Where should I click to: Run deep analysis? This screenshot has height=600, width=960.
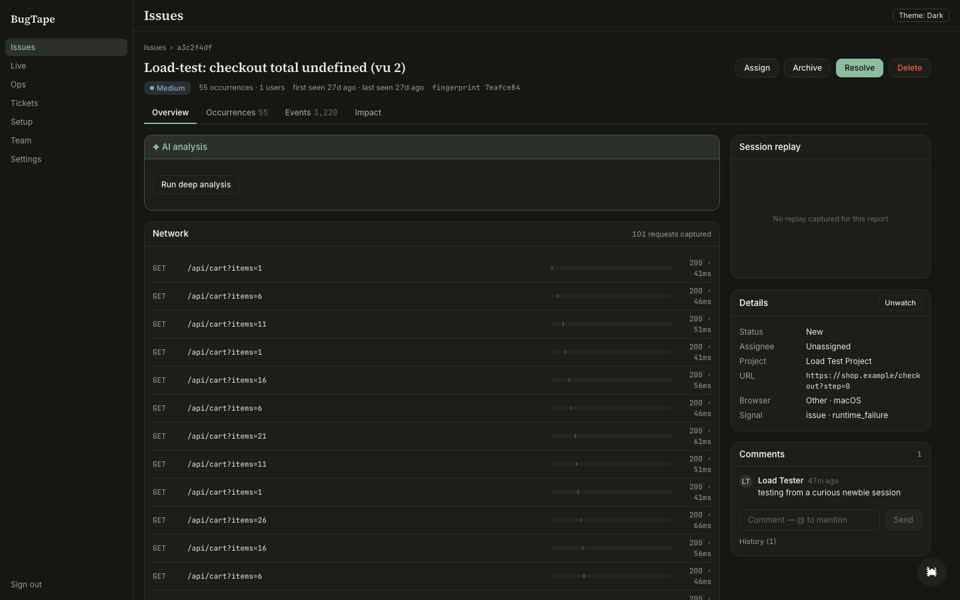196,184
